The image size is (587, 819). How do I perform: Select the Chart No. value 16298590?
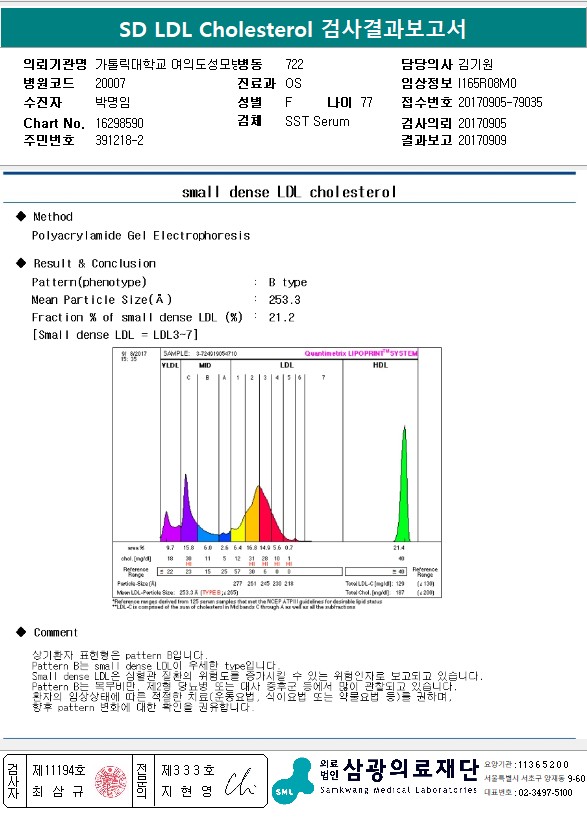coord(119,123)
